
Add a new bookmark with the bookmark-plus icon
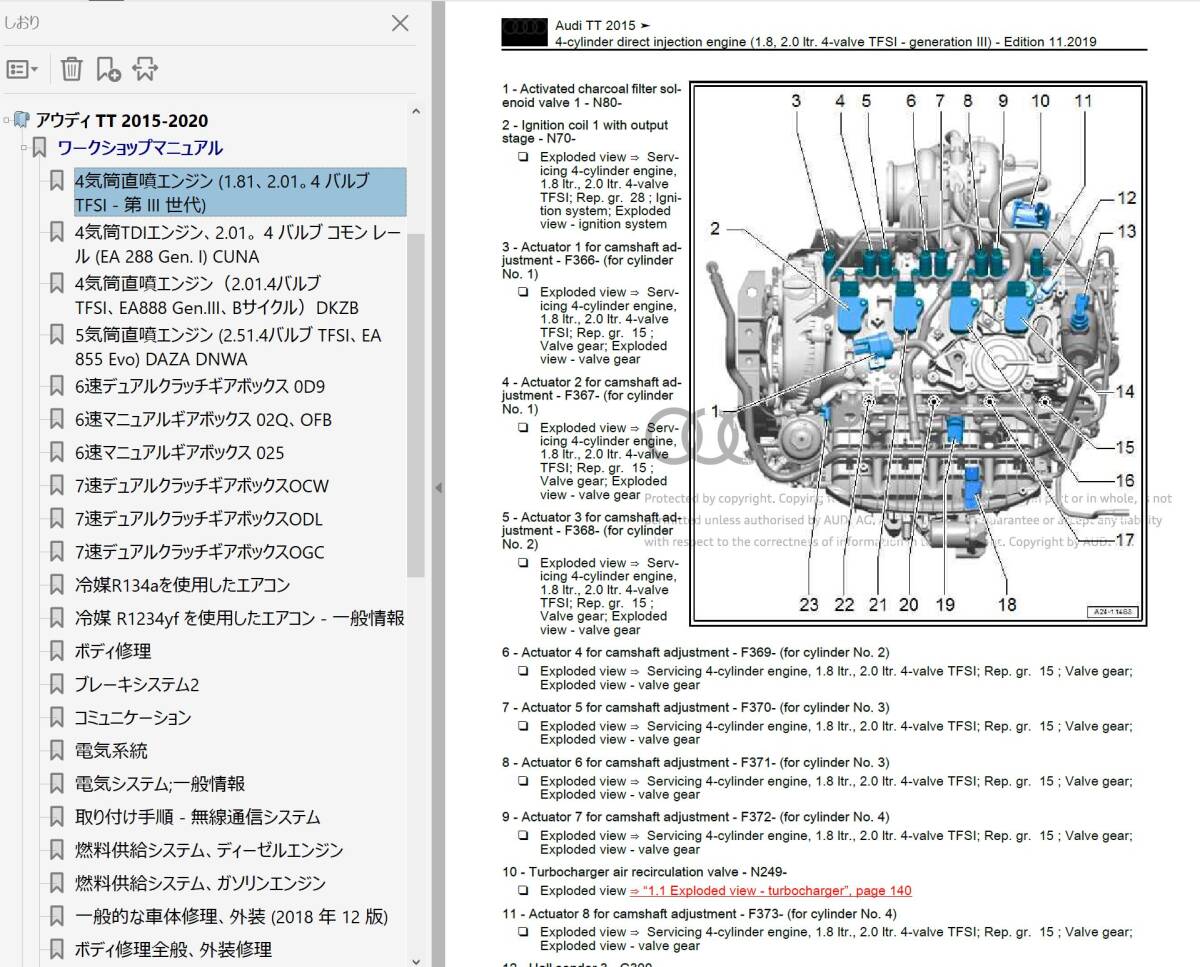110,68
